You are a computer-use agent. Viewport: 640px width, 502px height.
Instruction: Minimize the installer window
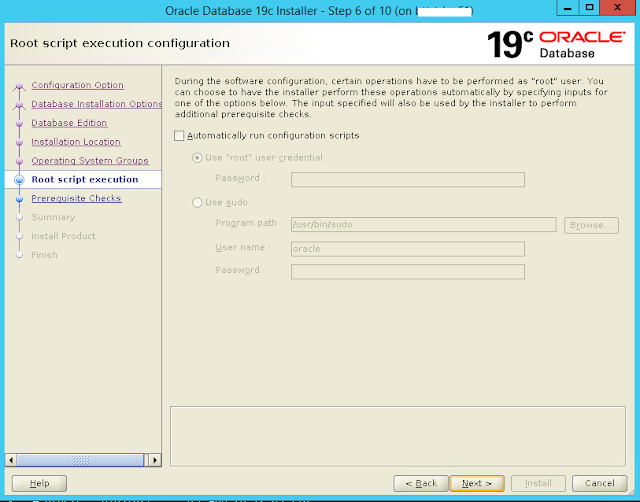[567, 8]
